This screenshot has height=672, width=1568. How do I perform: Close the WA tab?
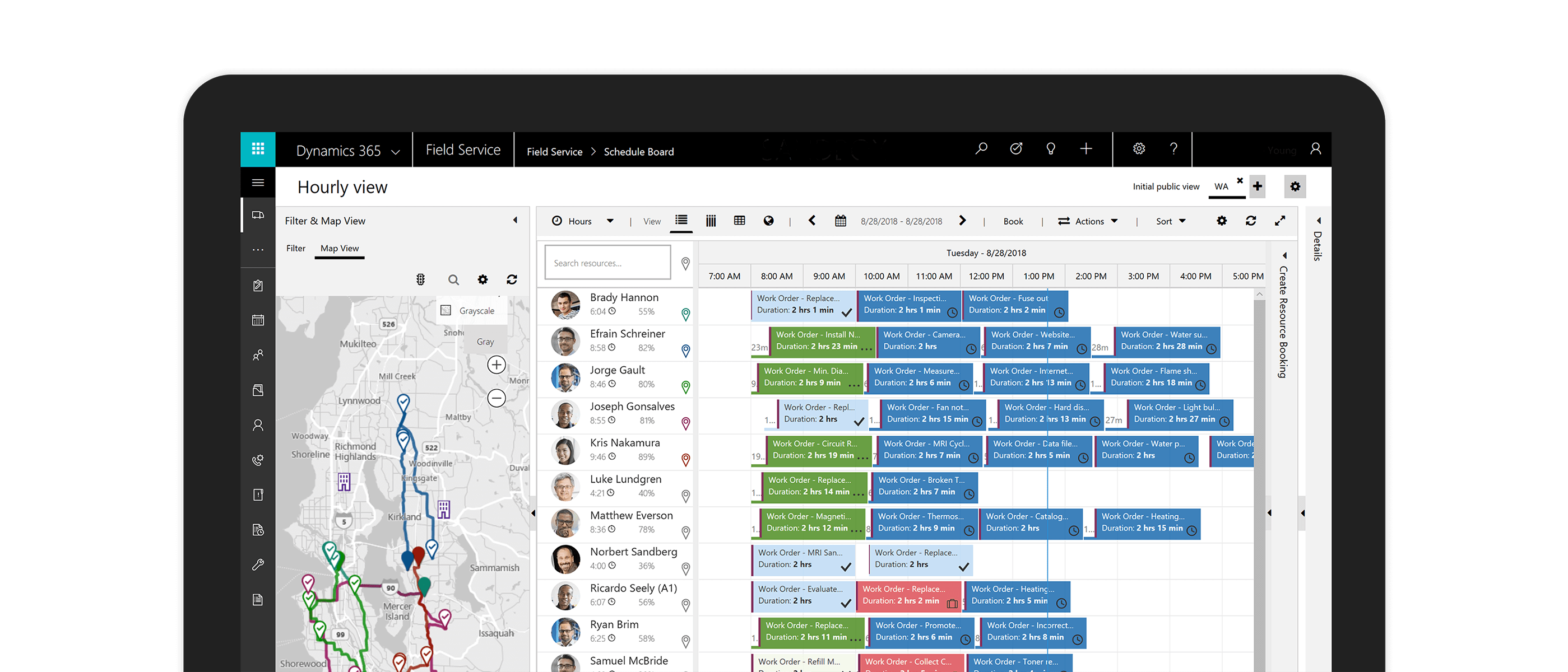click(1240, 181)
